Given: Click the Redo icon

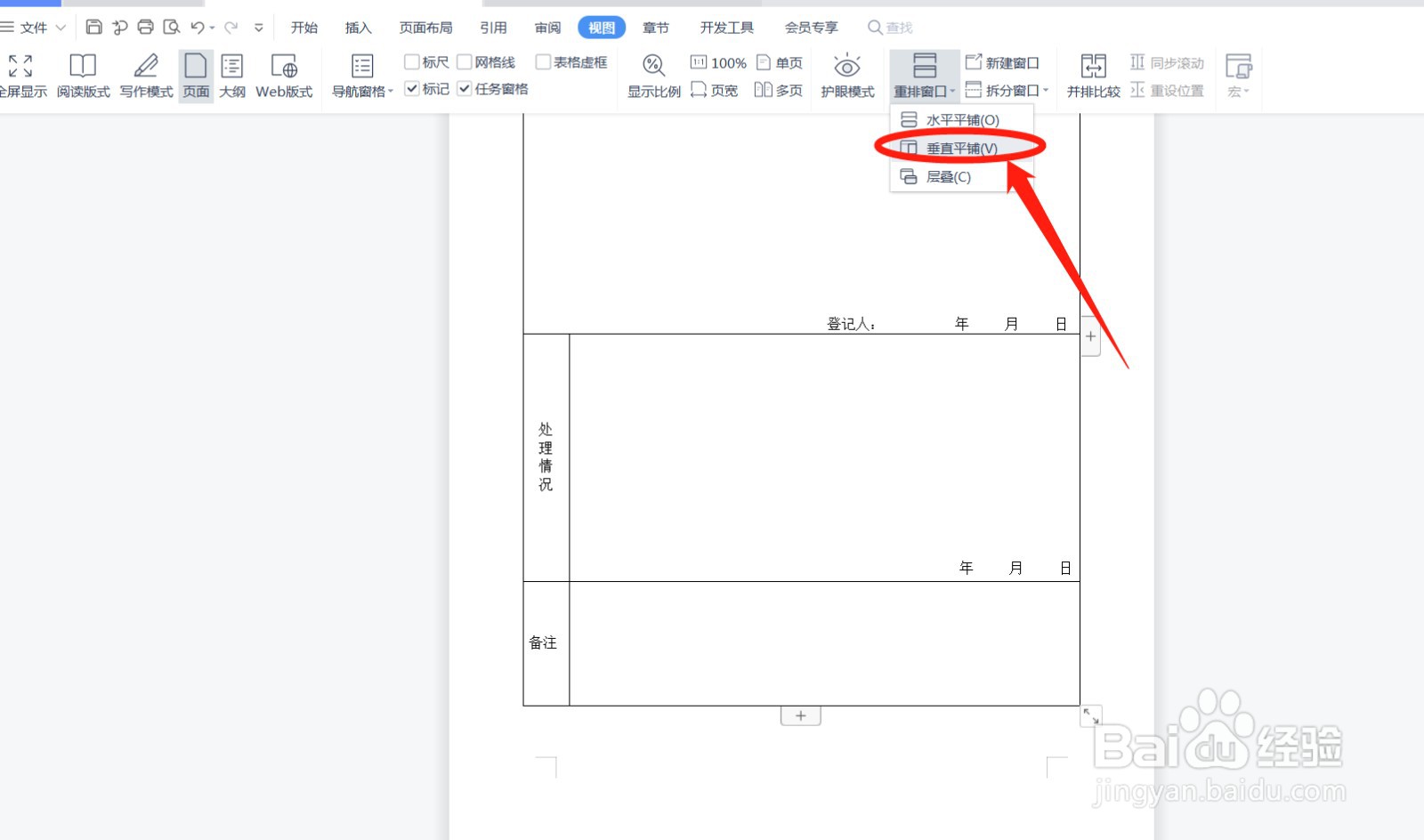Looking at the screenshot, I should [231, 28].
